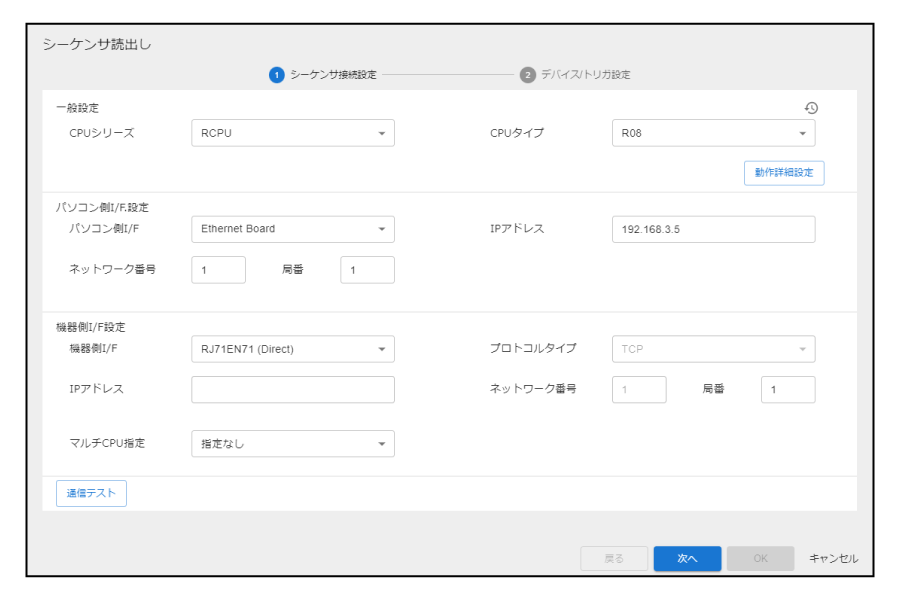Screen dimensions: 900x600
Task: Click the 動作詳細設定 button
Action: [783, 172]
